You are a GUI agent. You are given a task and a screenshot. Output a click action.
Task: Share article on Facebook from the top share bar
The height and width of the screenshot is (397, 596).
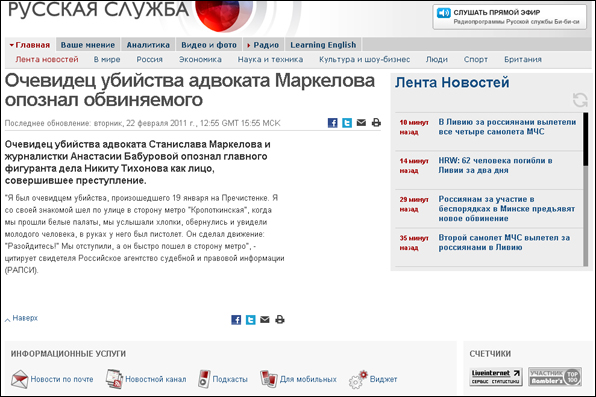click(x=333, y=123)
